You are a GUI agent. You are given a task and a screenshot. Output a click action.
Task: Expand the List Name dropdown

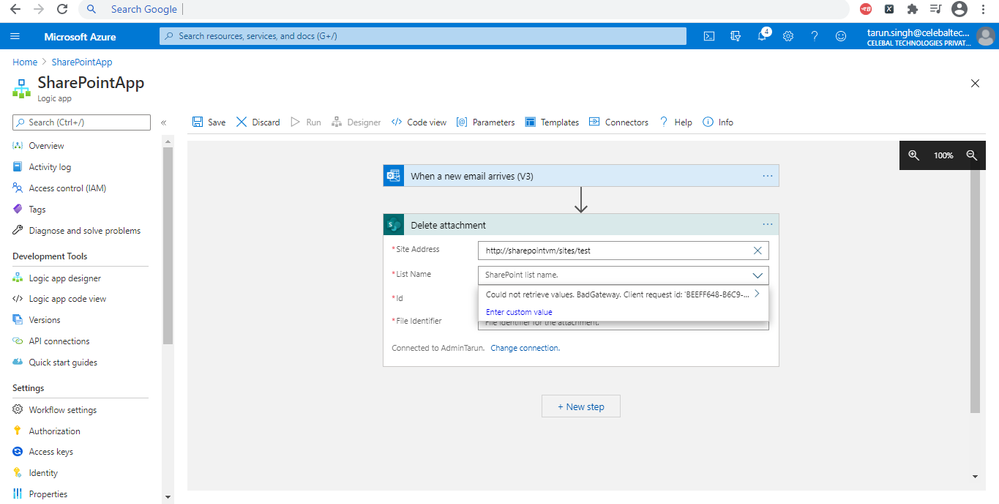(758, 275)
